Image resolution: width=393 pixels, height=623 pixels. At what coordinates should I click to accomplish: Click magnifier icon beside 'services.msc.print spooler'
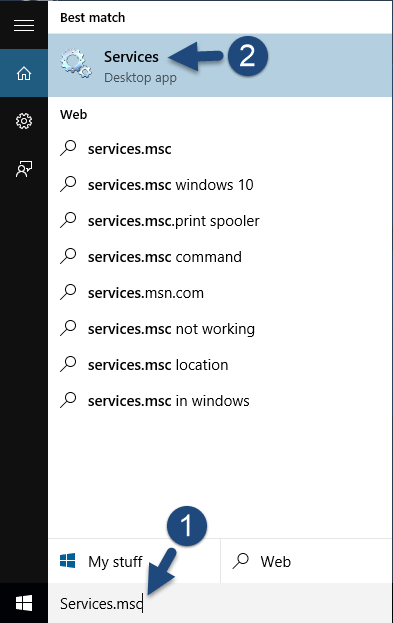coord(68,220)
